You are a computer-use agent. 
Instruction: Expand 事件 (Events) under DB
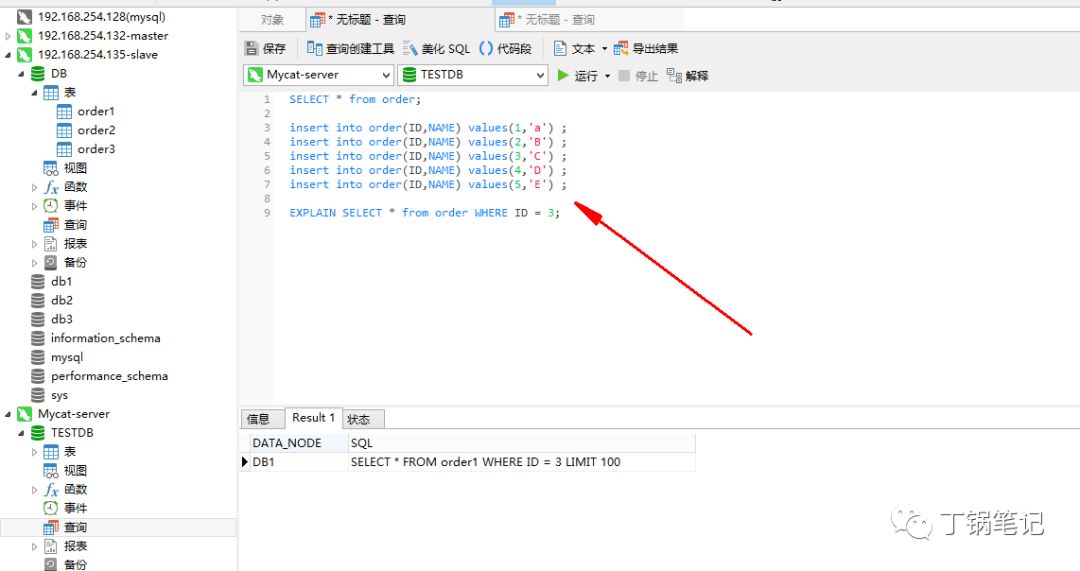tap(34, 205)
